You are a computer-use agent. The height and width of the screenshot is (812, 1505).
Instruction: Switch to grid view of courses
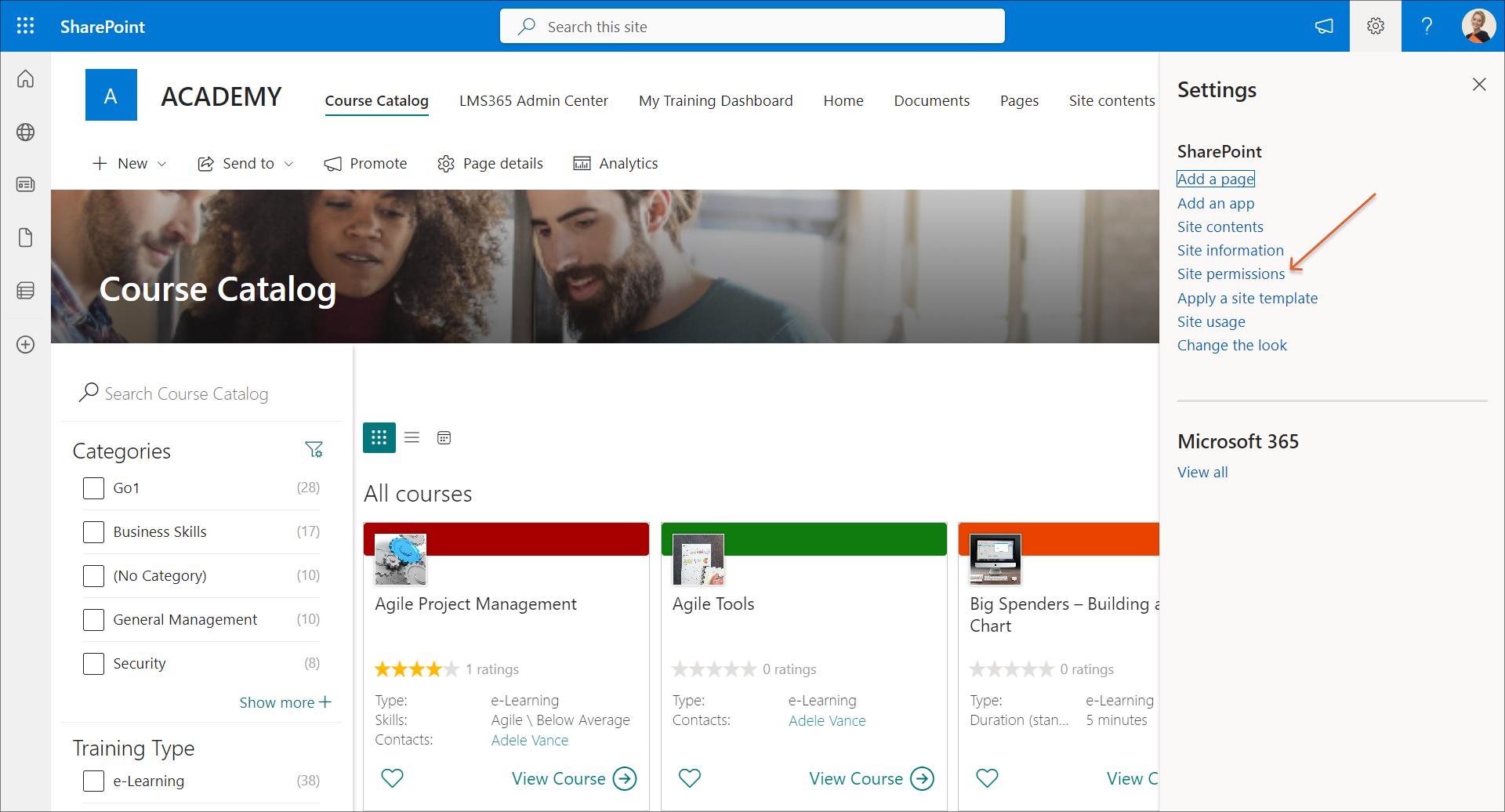(379, 437)
